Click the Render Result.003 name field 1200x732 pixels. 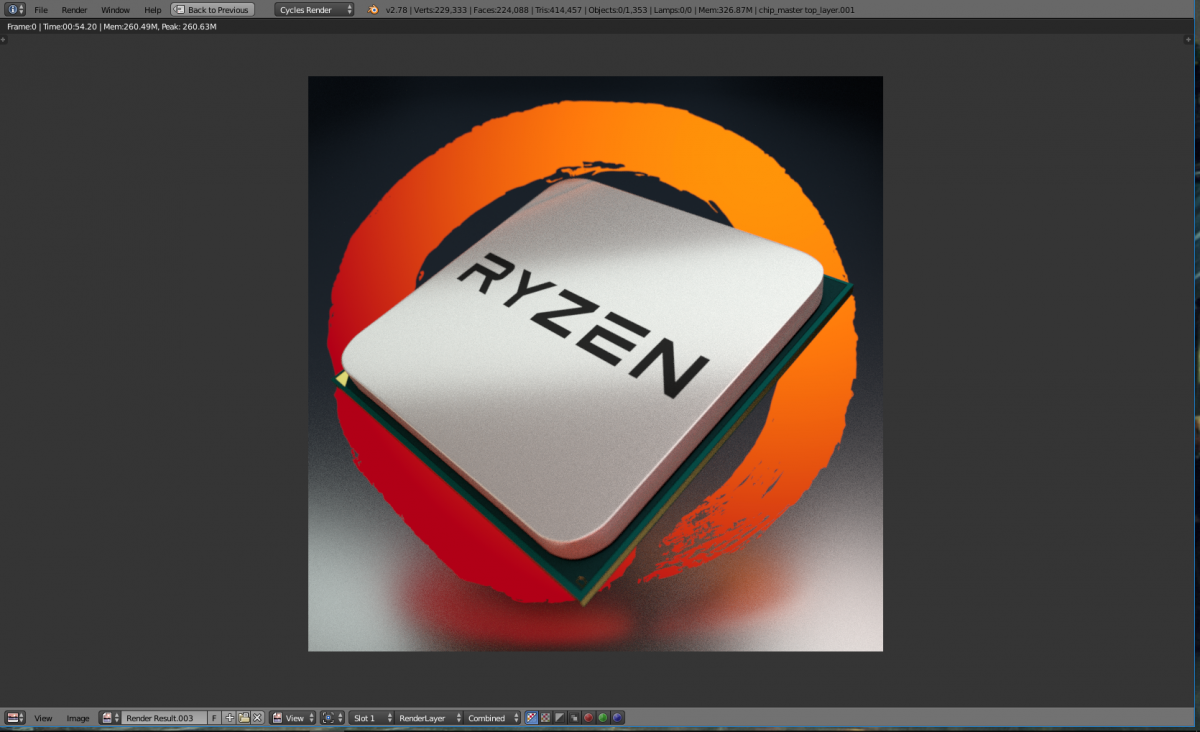164,718
